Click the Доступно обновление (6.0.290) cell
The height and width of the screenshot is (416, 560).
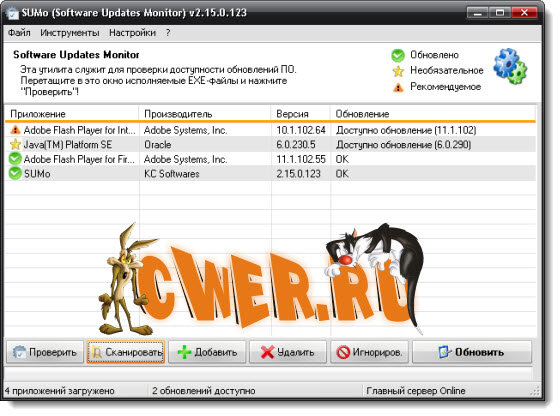click(403, 145)
